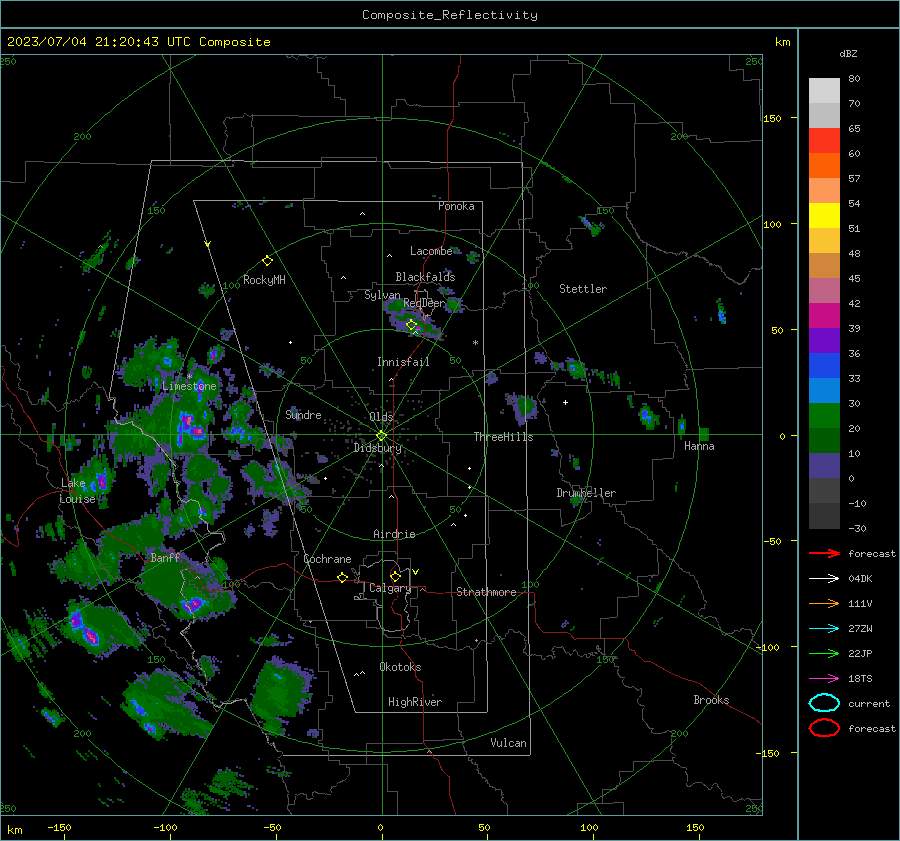Screen dimensions: 900x841
Task: Select the light blue 30–33 dBZ swatch
Action: [x=824, y=390]
